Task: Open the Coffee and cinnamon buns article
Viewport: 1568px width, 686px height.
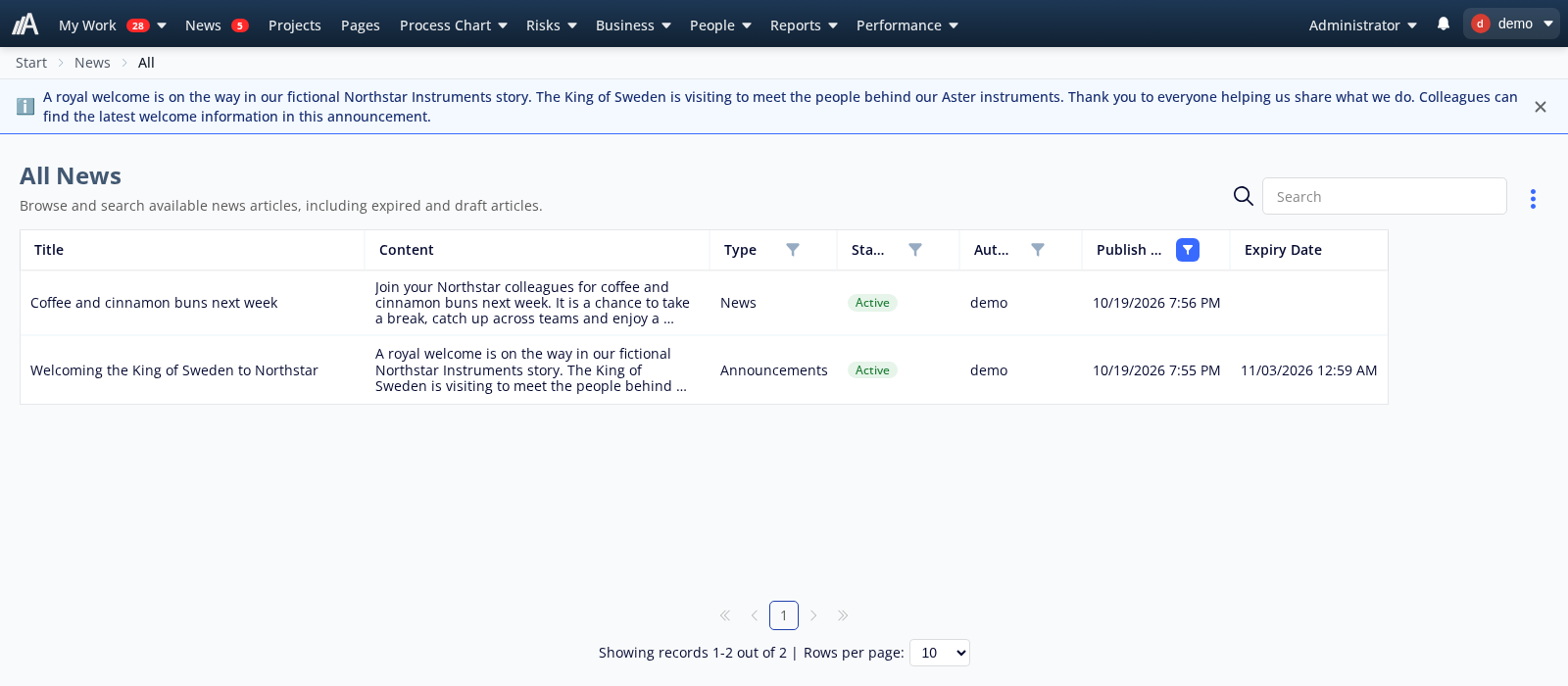Action: 154,303
